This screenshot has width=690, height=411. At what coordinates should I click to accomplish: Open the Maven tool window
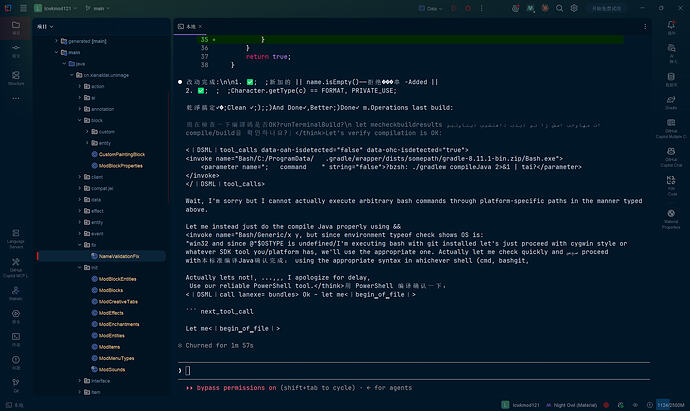(16, 293)
